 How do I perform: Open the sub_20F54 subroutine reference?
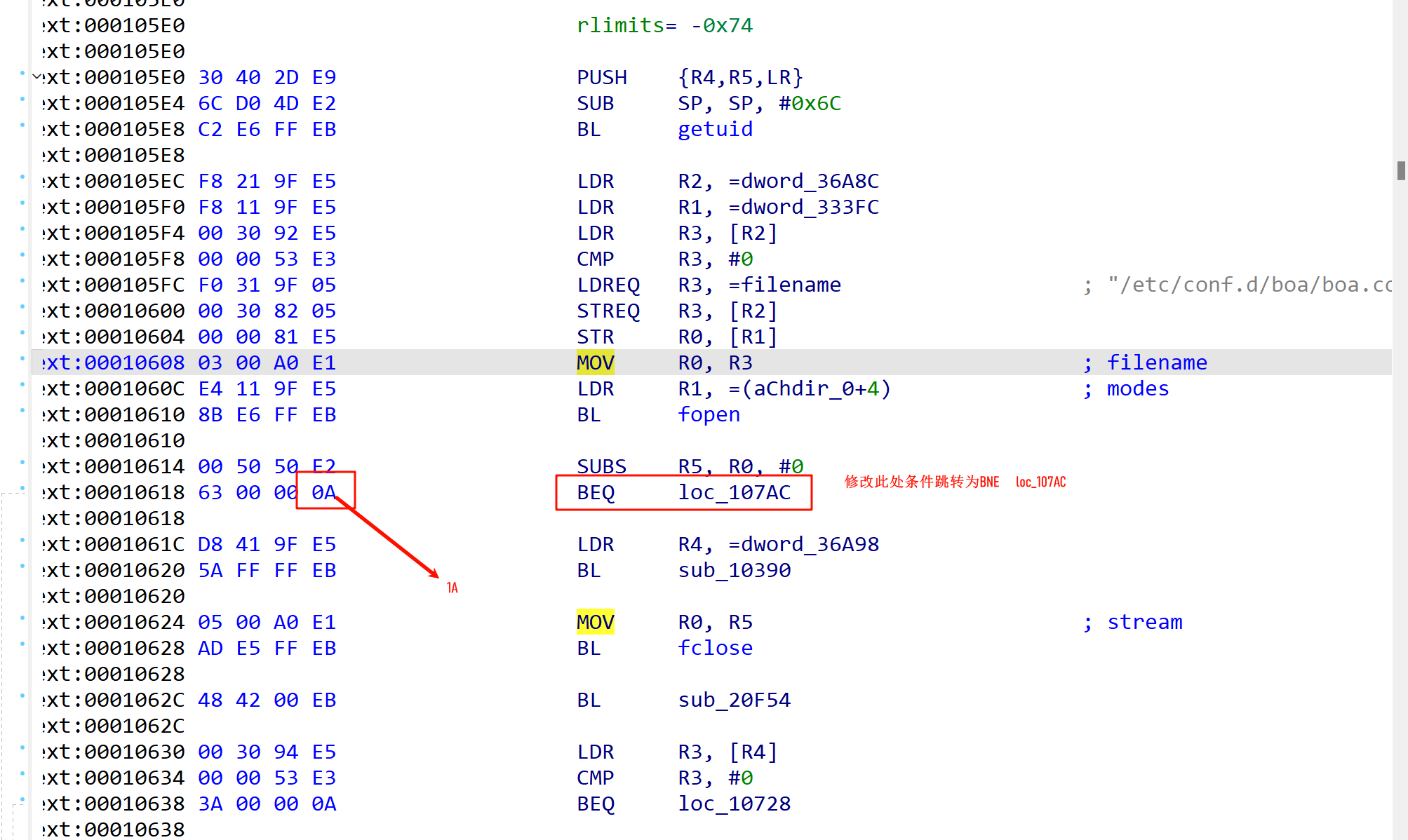pyautogui.click(x=734, y=700)
